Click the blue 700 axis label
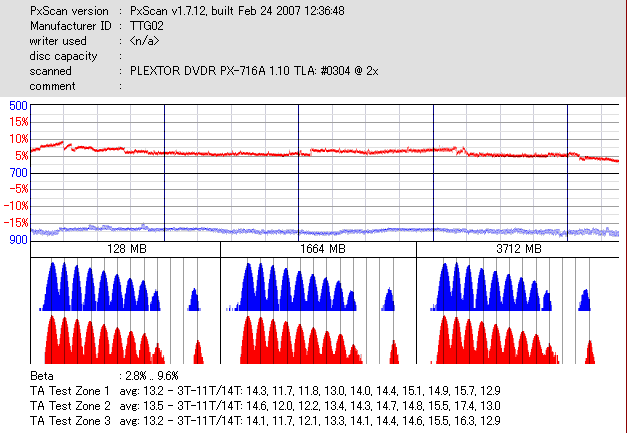Screen dimensions: 627x433 coord(18,173)
